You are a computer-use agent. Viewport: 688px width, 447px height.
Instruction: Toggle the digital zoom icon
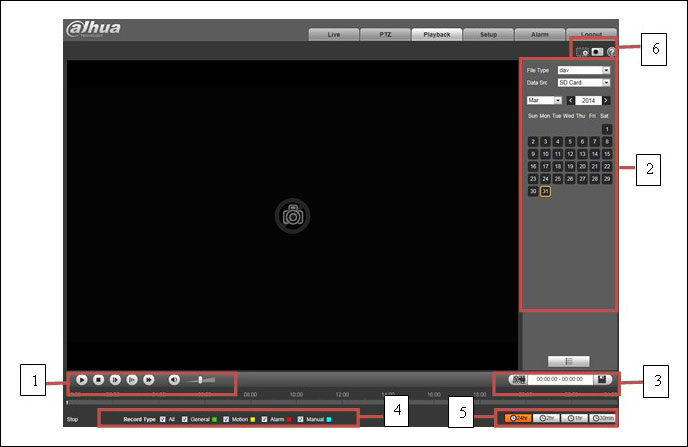[582, 52]
